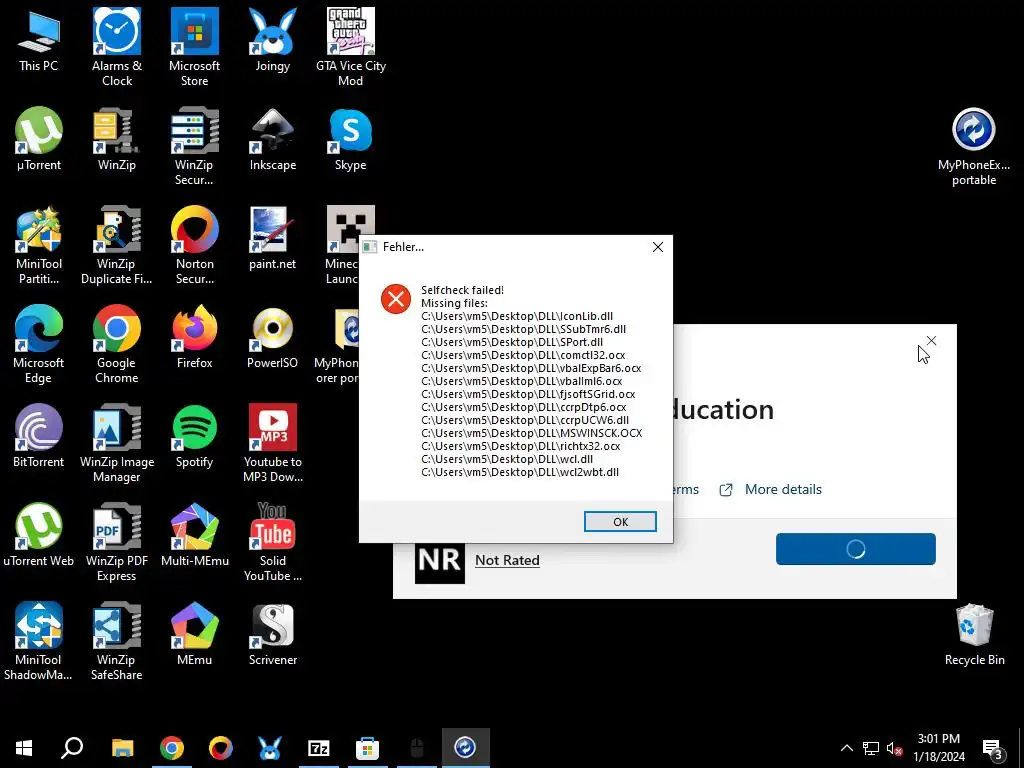Select the WinZip Image Manager icon
Viewport: 1024px width, 768px height.
(117, 443)
